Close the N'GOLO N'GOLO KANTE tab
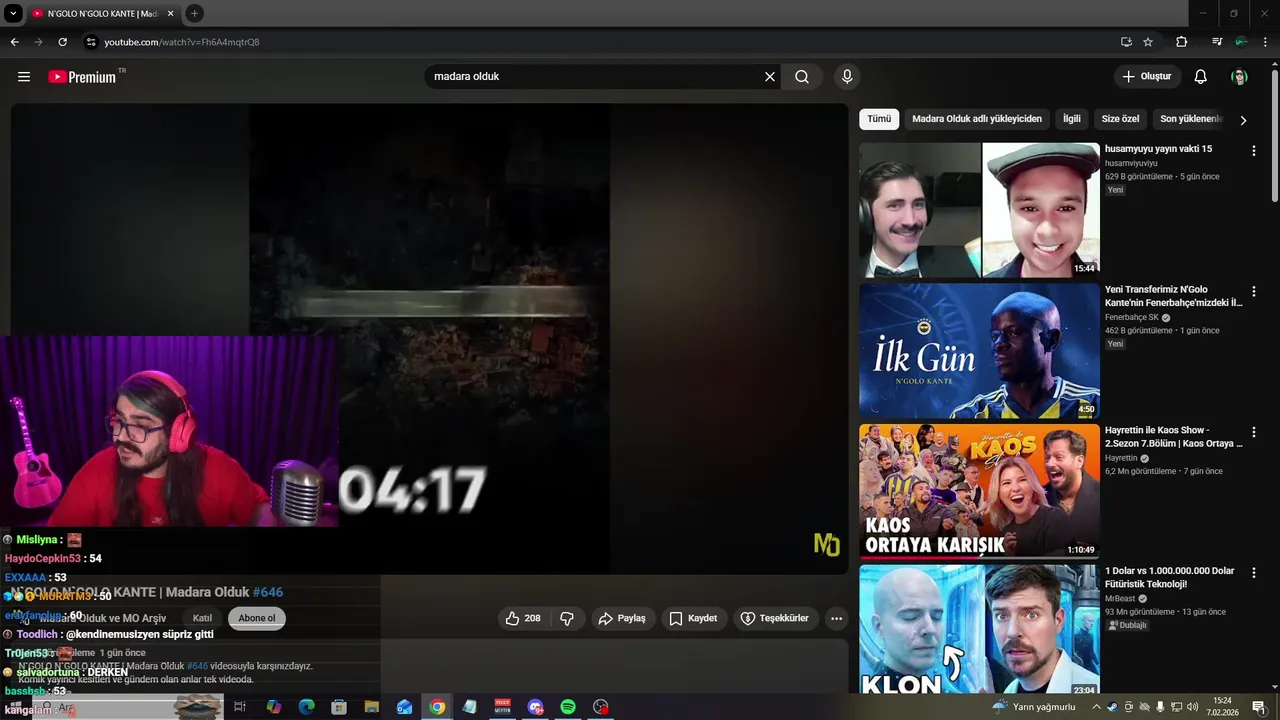This screenshot has height=720, width=1280. coord(170,14)
